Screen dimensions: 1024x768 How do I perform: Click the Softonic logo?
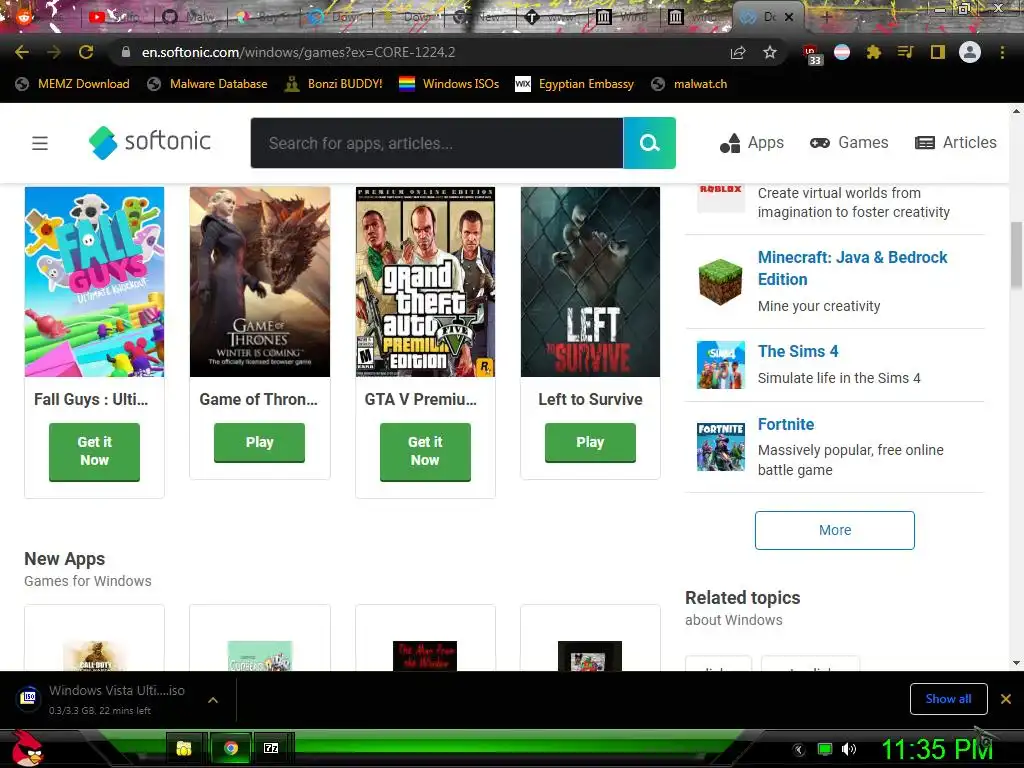[150, 142]
